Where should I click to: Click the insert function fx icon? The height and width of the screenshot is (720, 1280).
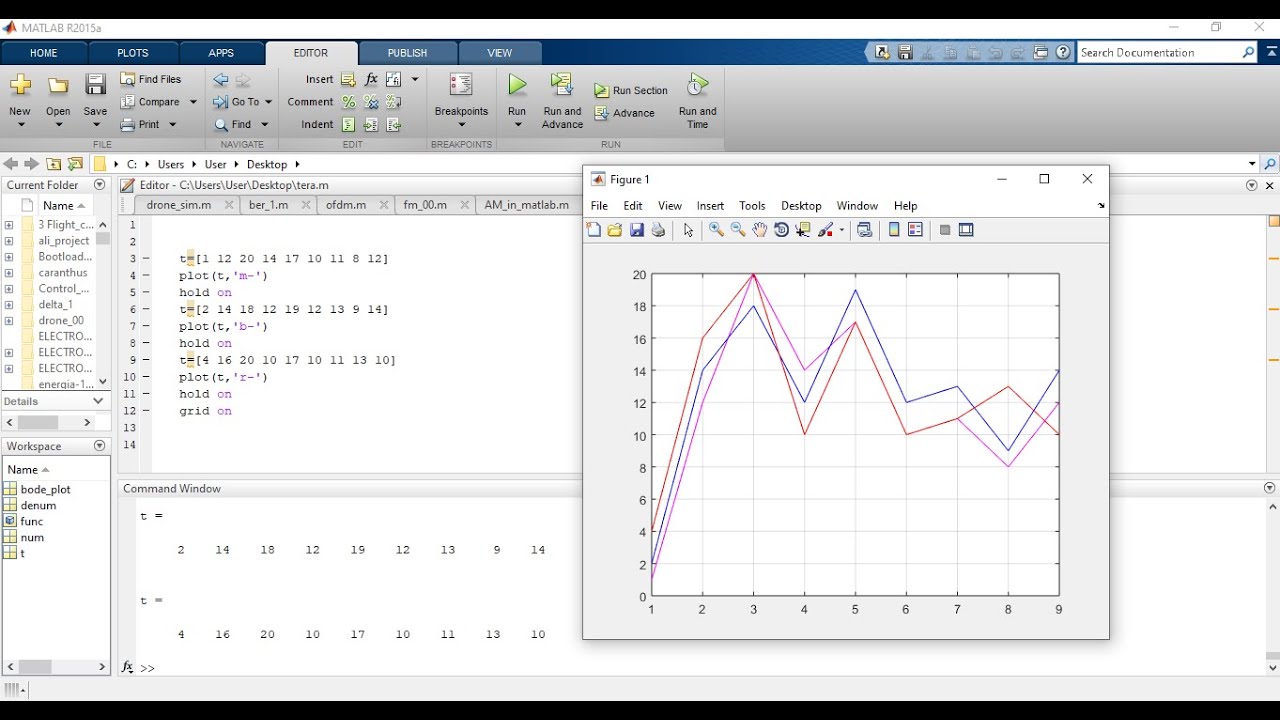click(x=371, y=79)
